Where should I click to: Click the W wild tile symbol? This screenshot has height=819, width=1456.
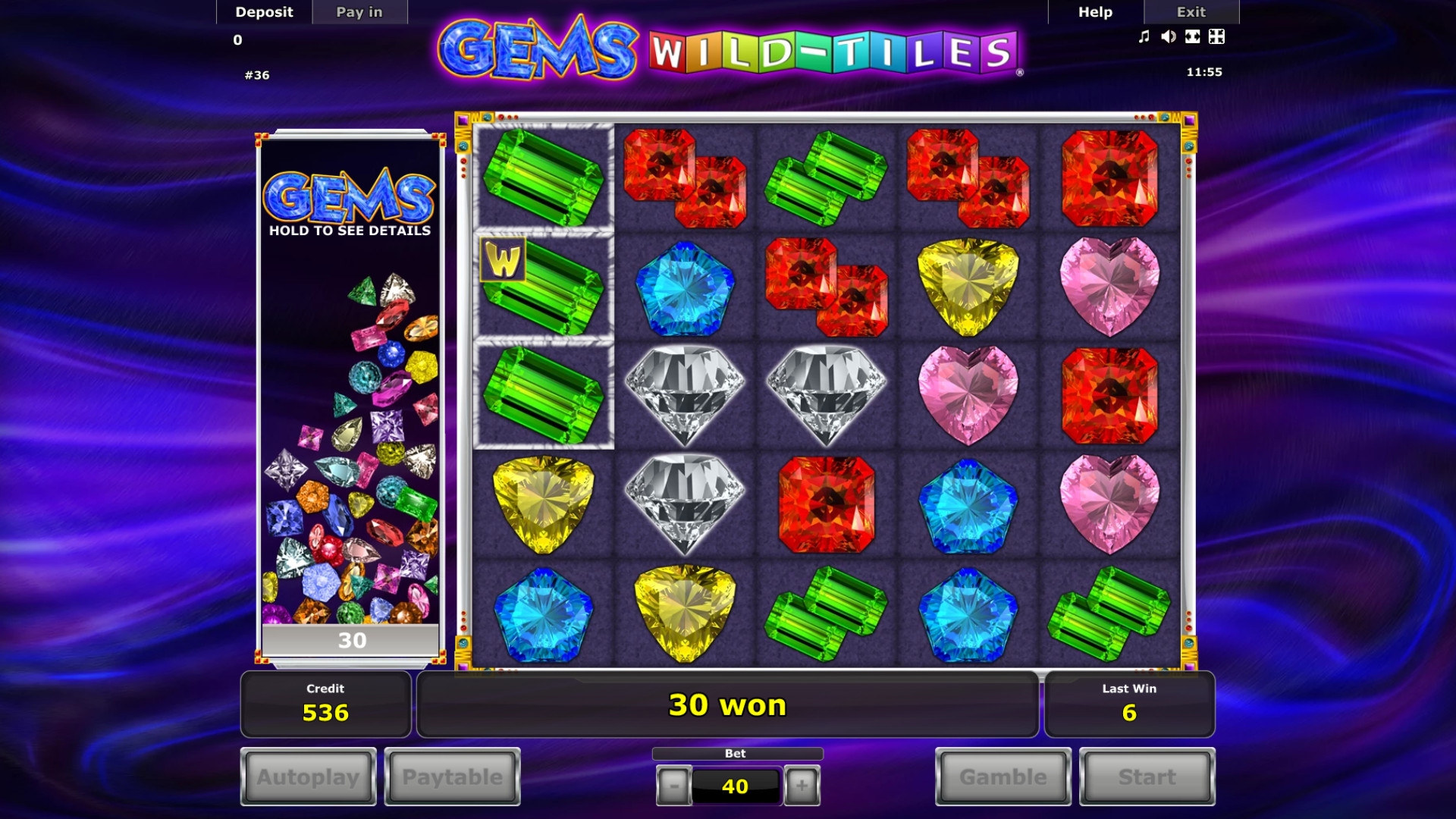[x=504, y=259]
